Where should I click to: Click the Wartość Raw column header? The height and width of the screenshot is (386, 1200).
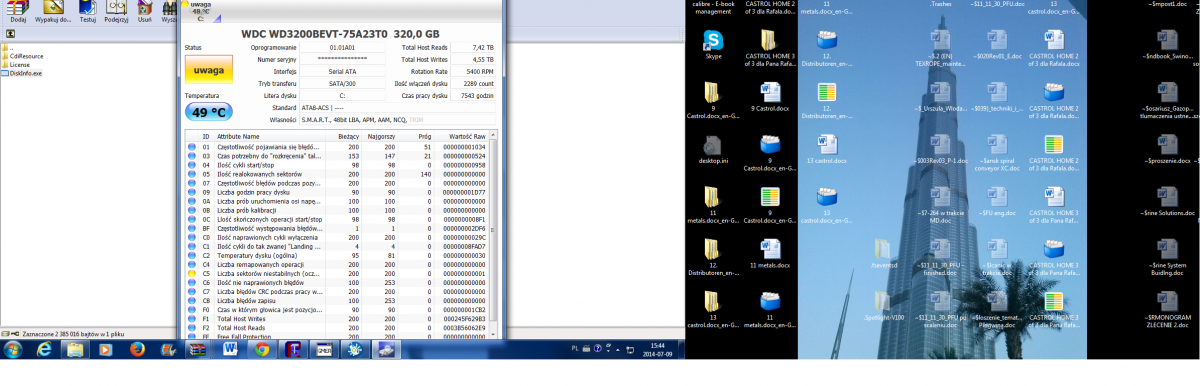466,136
